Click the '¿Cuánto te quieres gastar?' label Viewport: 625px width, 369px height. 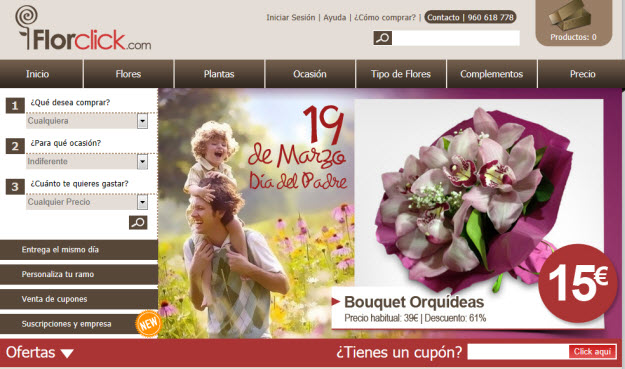[79, 184]
